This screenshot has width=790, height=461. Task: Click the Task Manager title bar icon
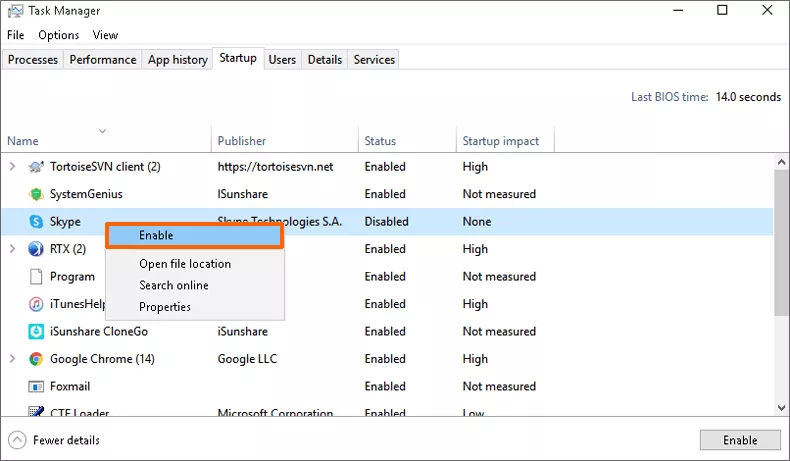(16, 11)
